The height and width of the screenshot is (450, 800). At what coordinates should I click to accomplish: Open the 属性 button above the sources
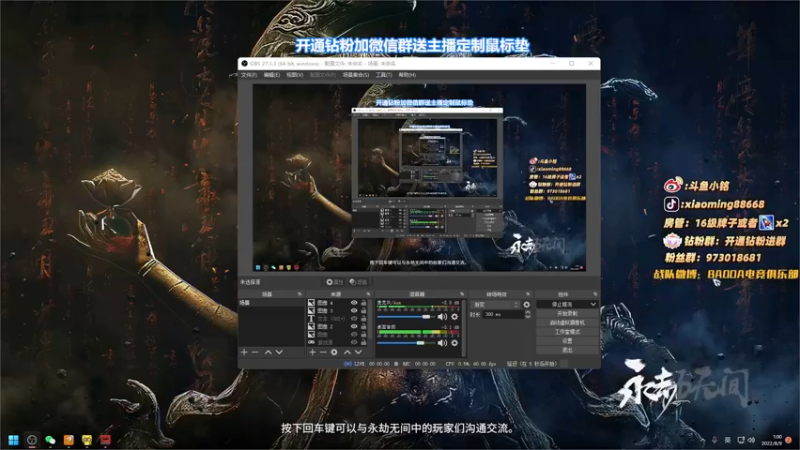(x=335, y=282)
